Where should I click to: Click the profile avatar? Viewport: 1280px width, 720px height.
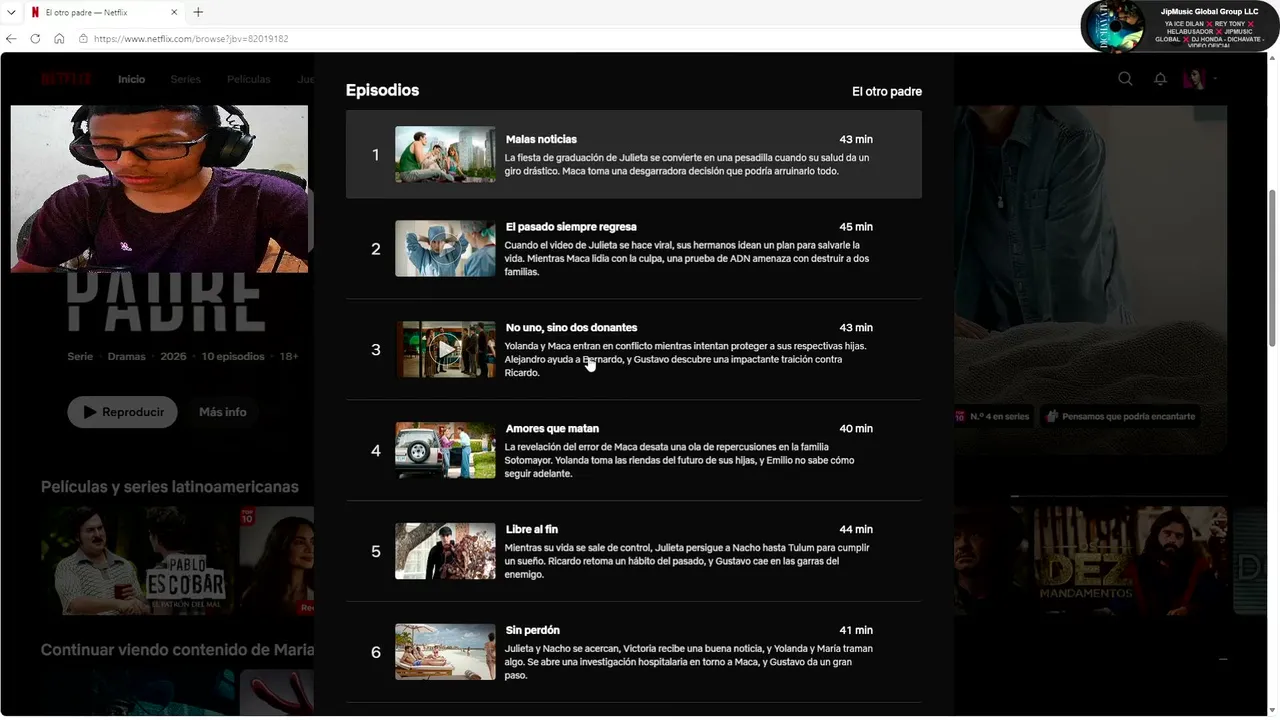tap(1194, 79)
